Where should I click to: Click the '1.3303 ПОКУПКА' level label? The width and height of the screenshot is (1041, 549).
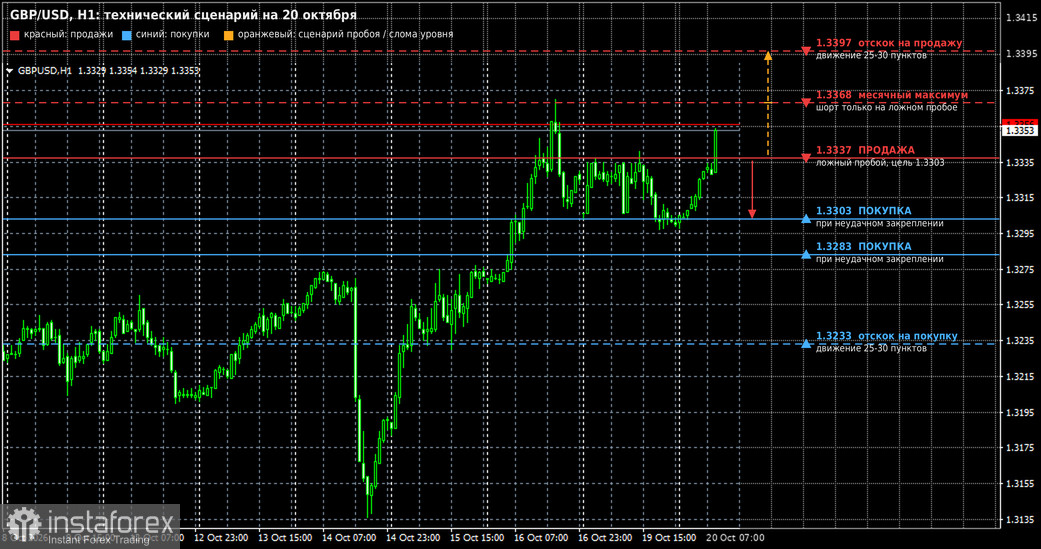tap(864, 211)
